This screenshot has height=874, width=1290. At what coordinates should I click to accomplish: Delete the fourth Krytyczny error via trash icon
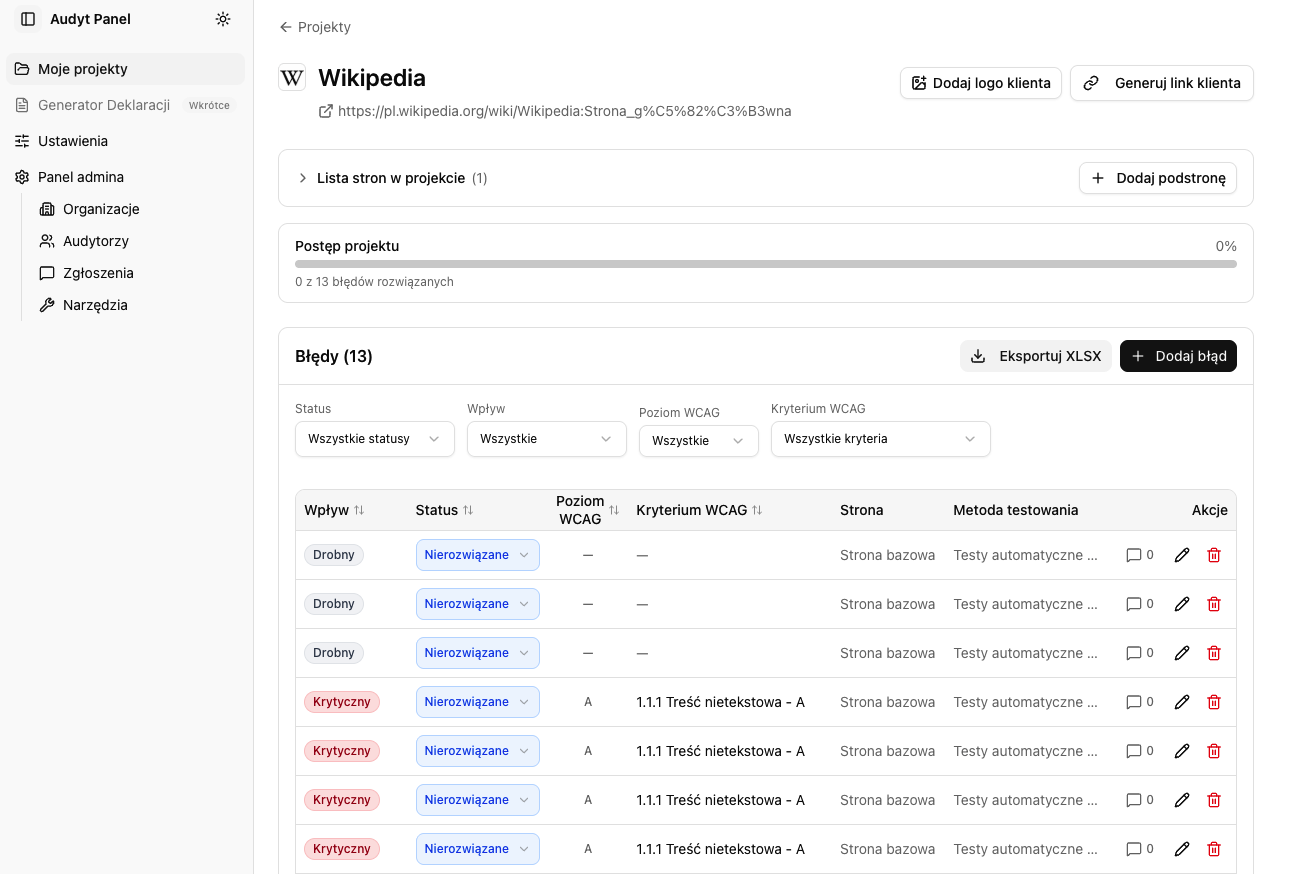coord(1214,849)
